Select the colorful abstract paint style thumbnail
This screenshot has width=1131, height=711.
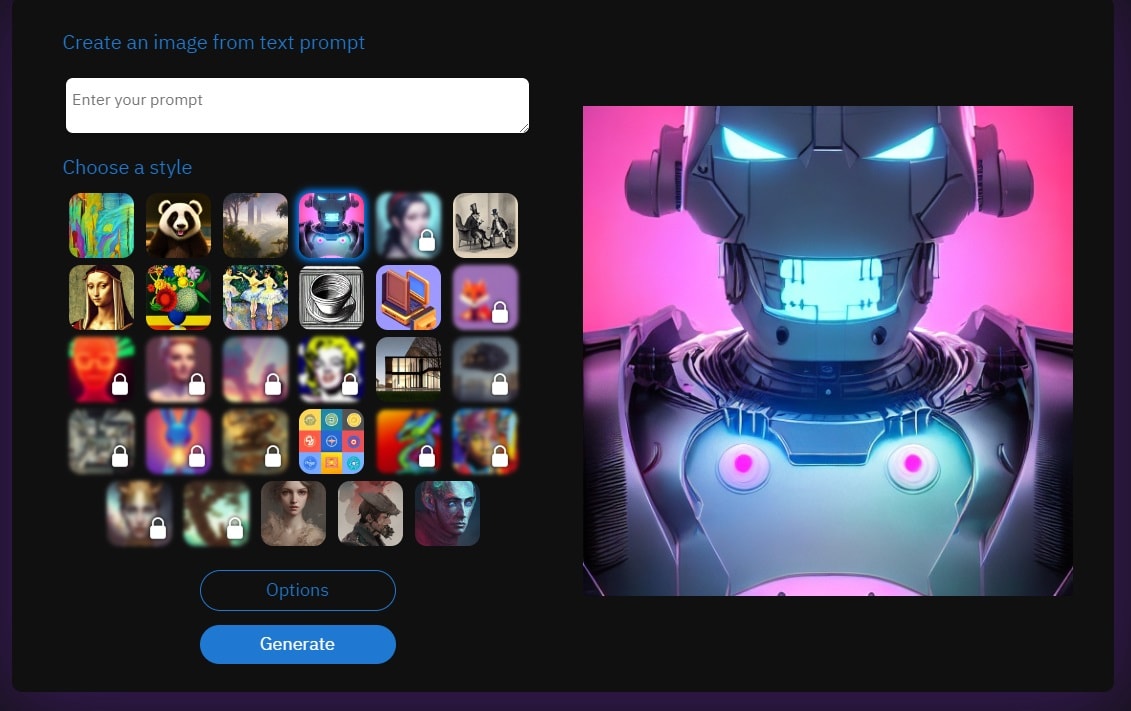coord(101,225)
